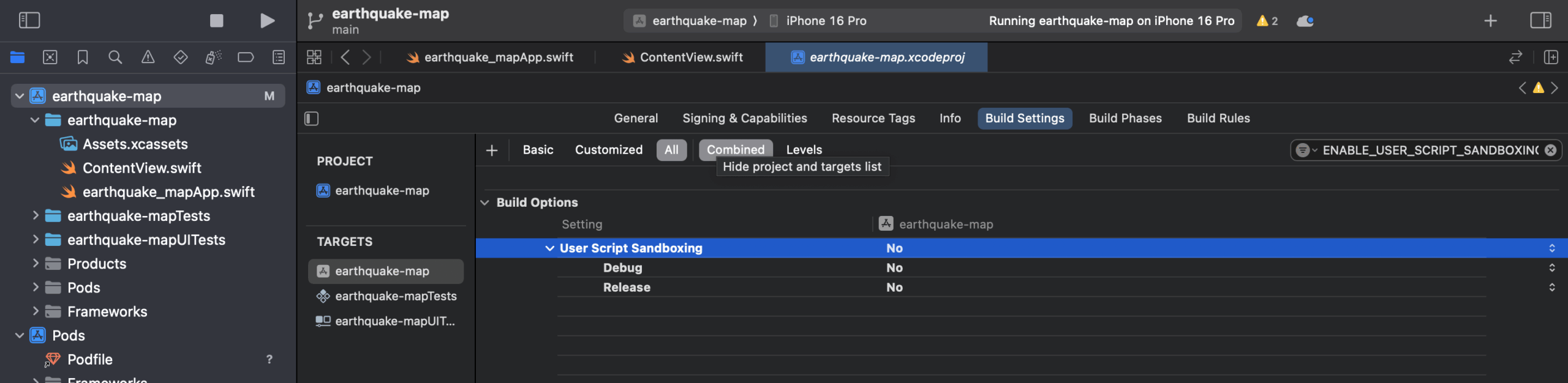Open the test navigator diamond icon
The width and height of the screenshot is (1568, 383).
(x=181, y=57)
